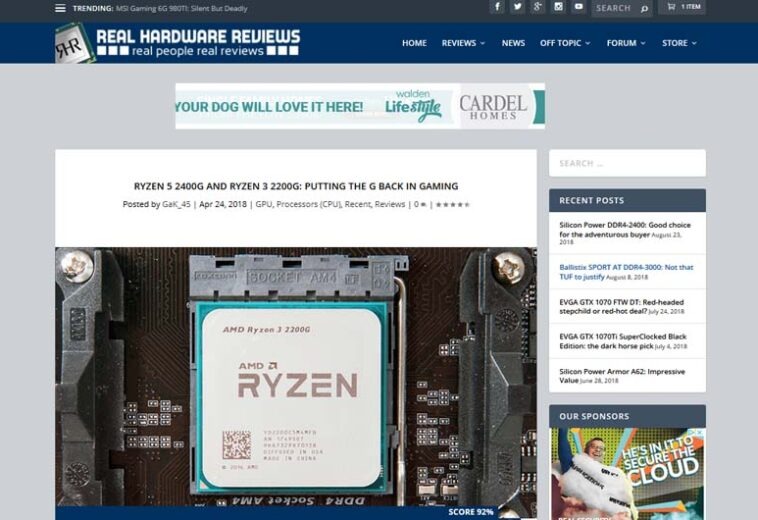Click the RHR site logo

point(73,45)
